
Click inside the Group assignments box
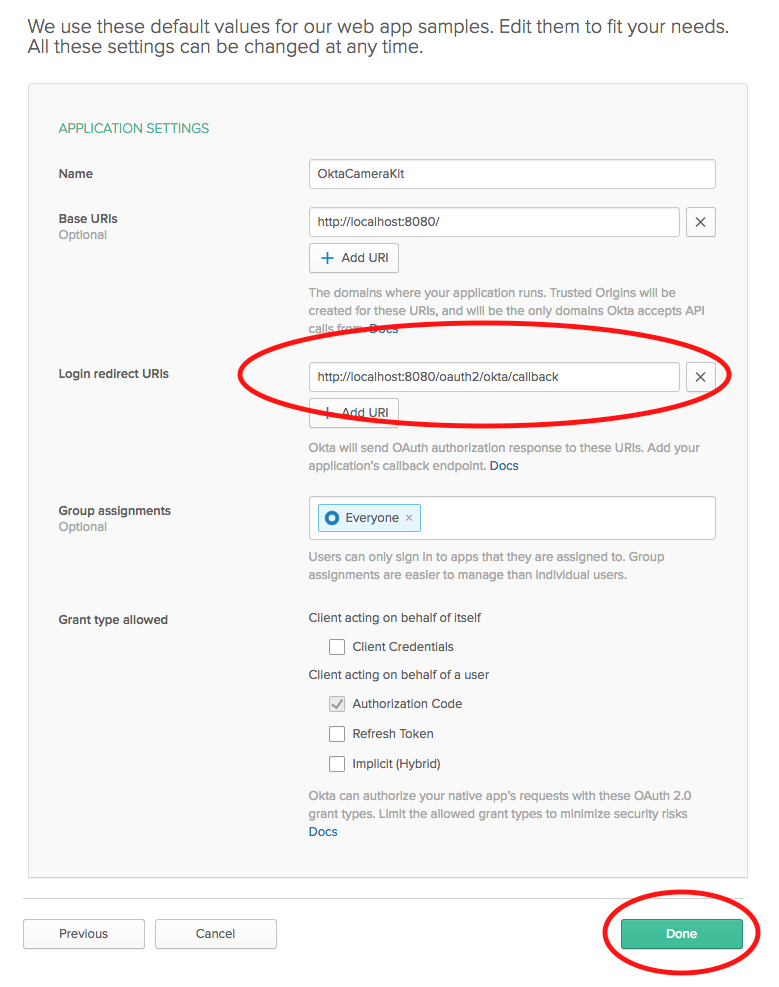pos(565,518)
